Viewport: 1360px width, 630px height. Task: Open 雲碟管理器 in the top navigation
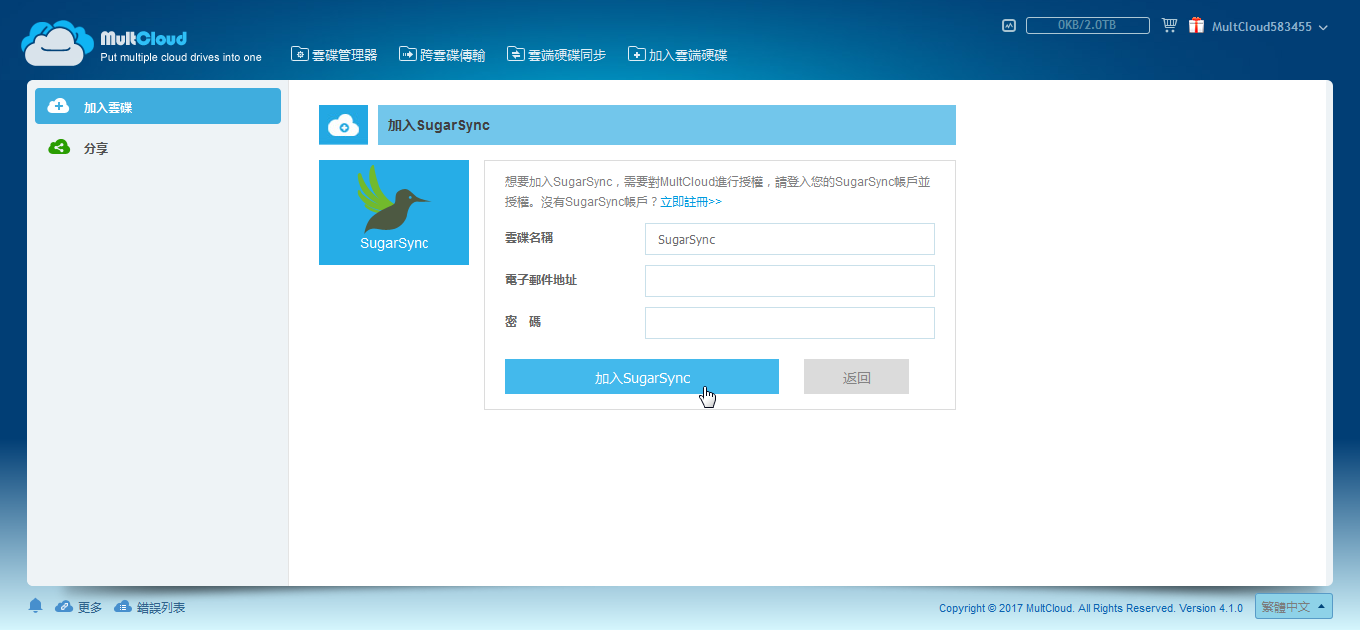[334, 55]
